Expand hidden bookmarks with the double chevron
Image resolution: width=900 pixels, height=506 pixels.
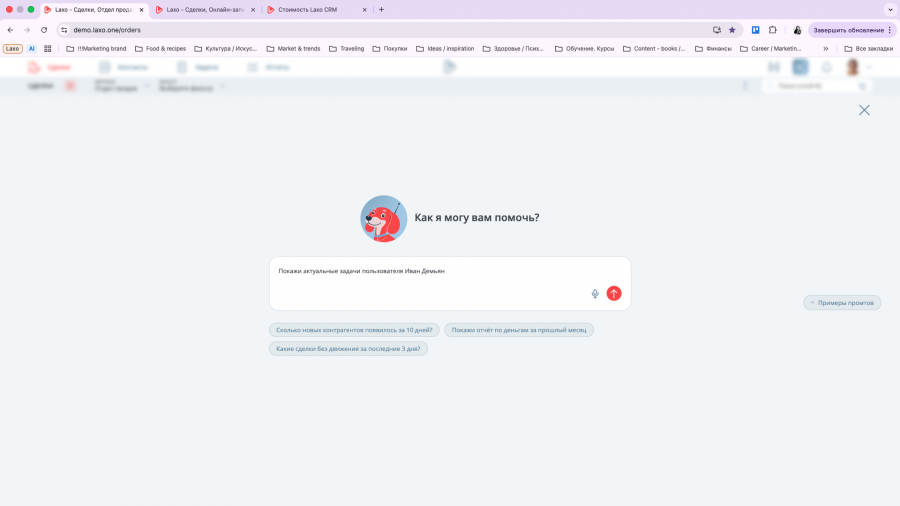coord(825,48)
